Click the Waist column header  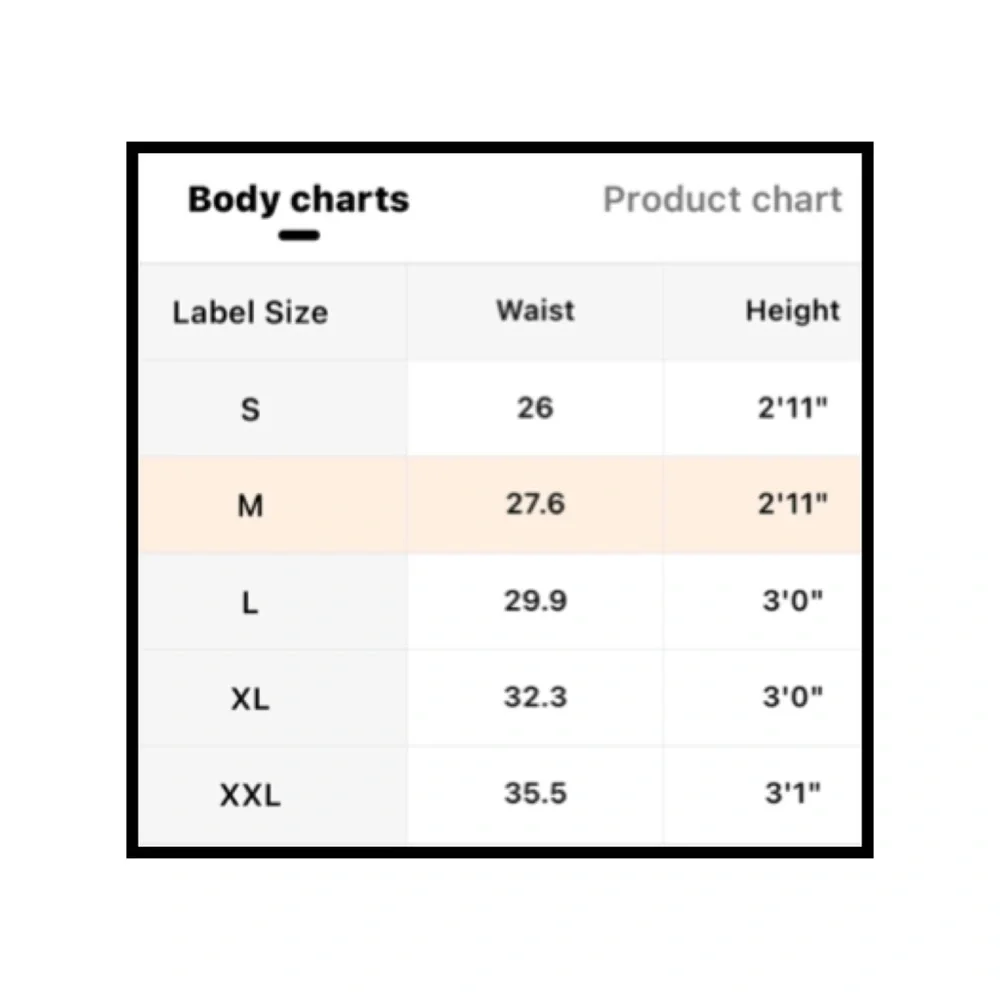click(535, 311)
